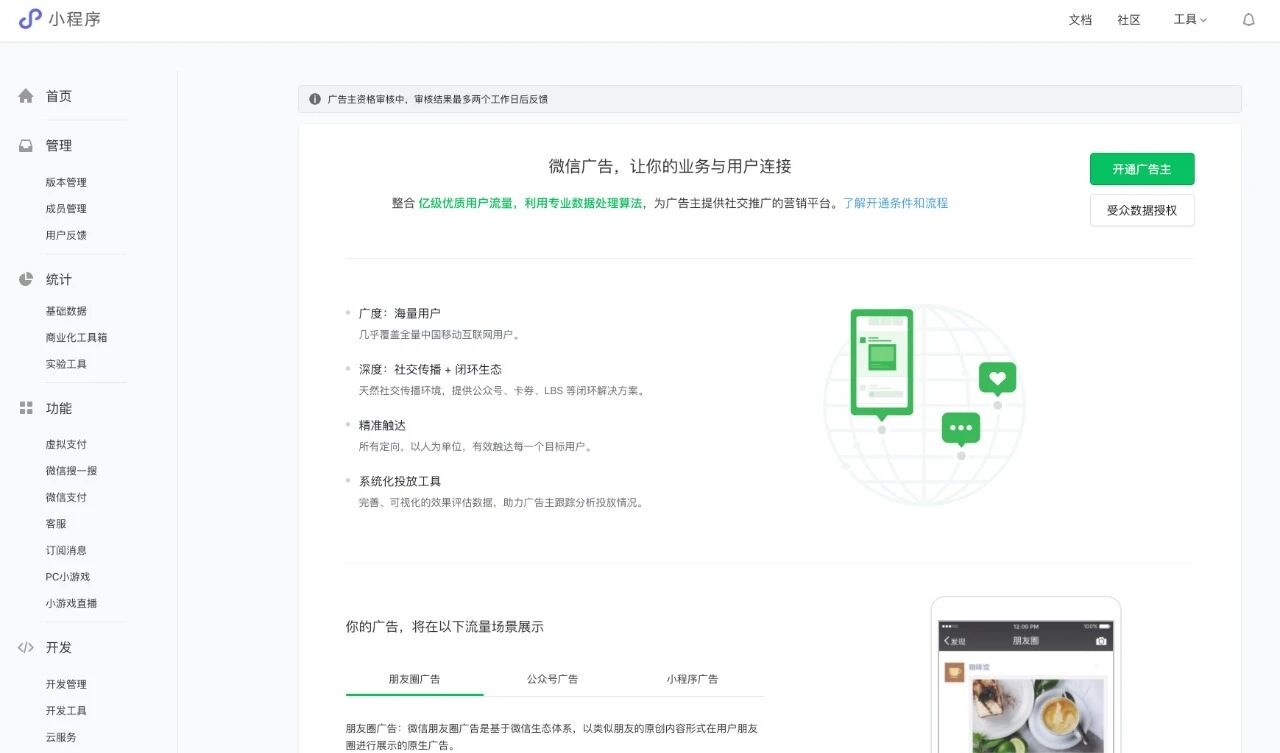The width and height of the screenshot is (1280, 753).
Task: Click the 系统化投放工具 bullet text
Action: pos(400,481)
